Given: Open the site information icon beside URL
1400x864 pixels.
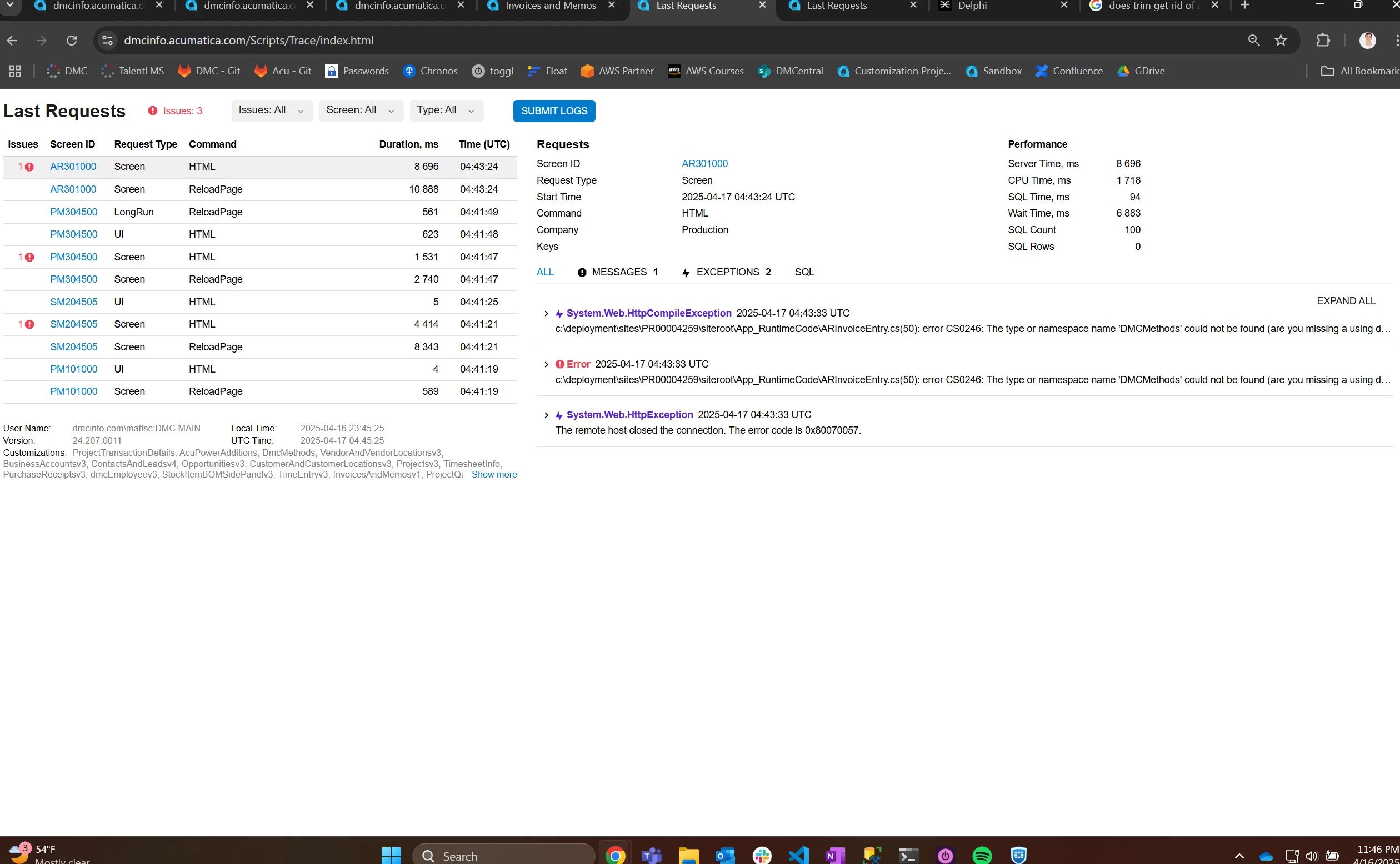Looking at the screenshot, I should 107,41.
